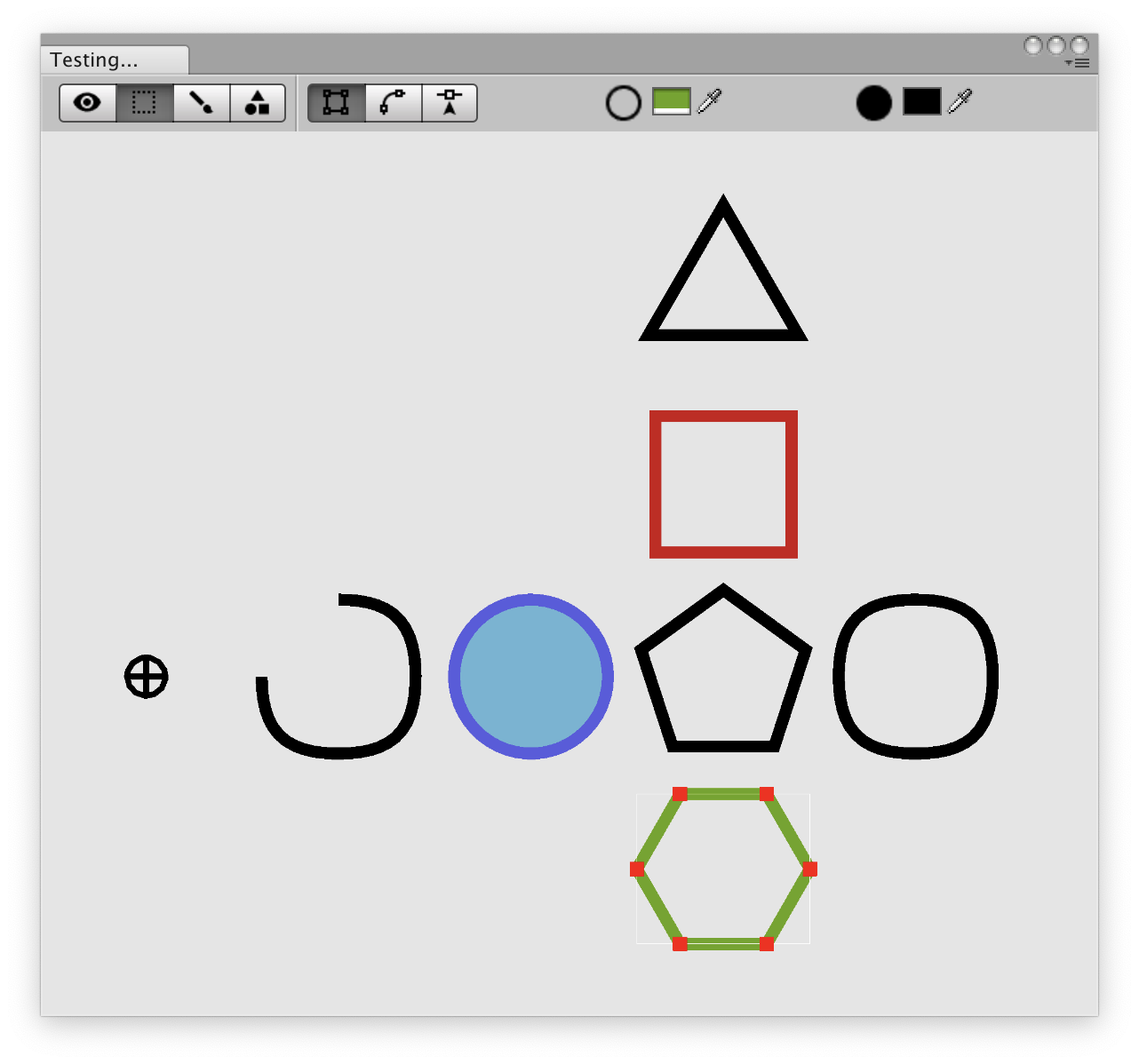The width and height of the screenshot is (1139, 1064).
Task: Select the bounding box transform tool
Action: click(335, 102)
